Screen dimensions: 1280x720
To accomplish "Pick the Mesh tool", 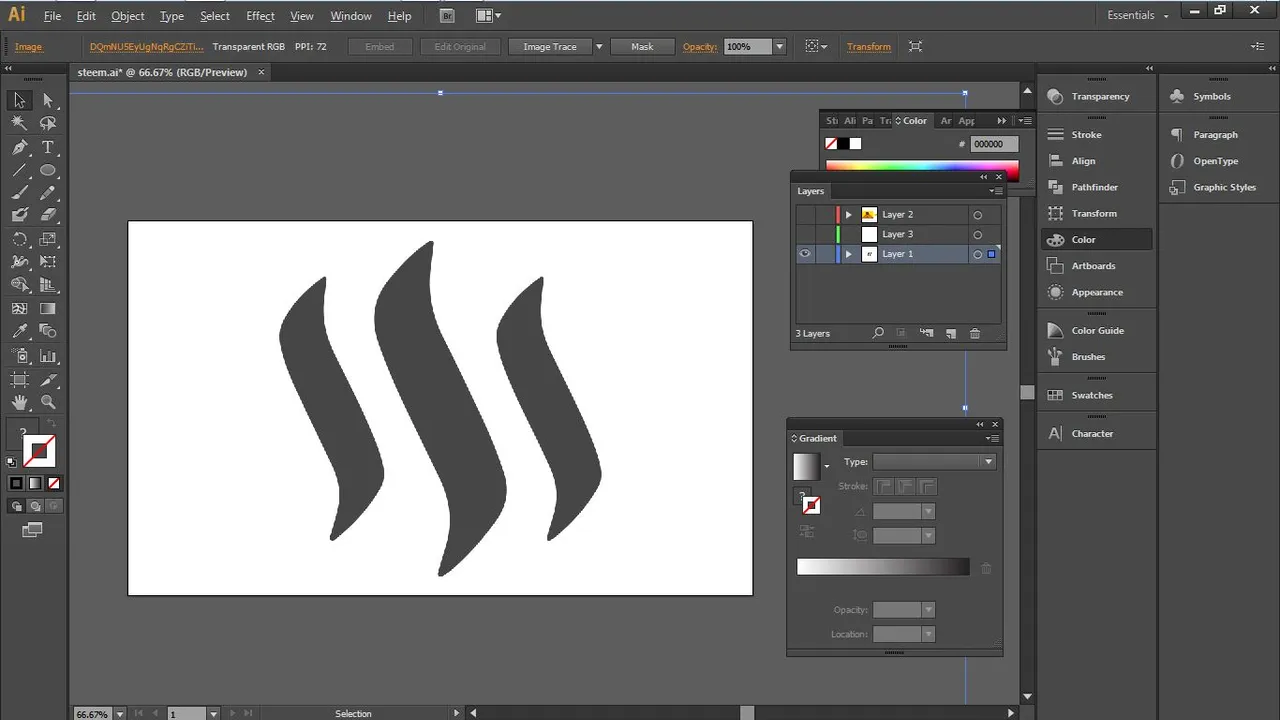I will point(19,309).
